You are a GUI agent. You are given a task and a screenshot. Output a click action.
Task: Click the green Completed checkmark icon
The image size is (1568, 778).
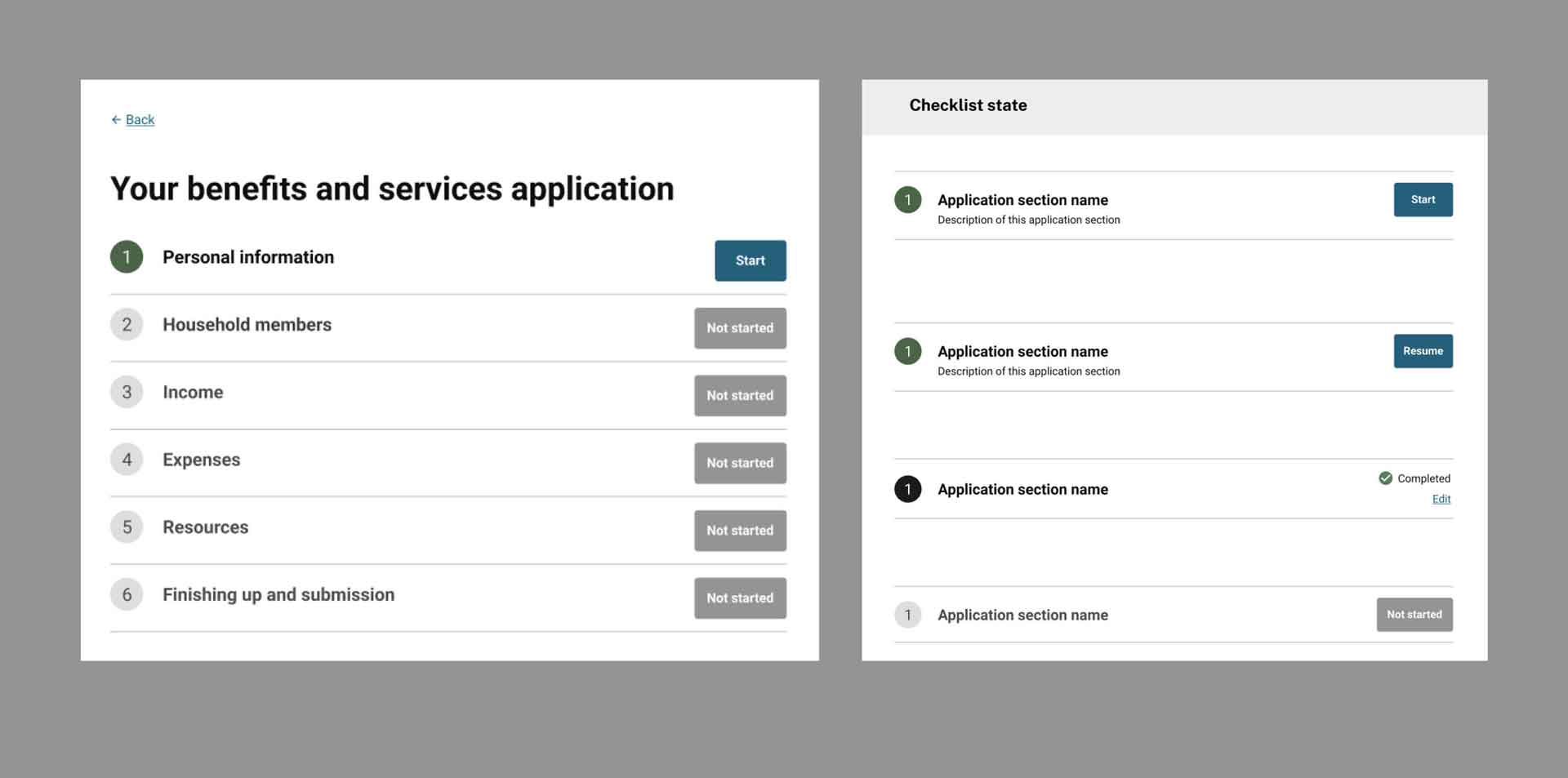pos(1385,478)
